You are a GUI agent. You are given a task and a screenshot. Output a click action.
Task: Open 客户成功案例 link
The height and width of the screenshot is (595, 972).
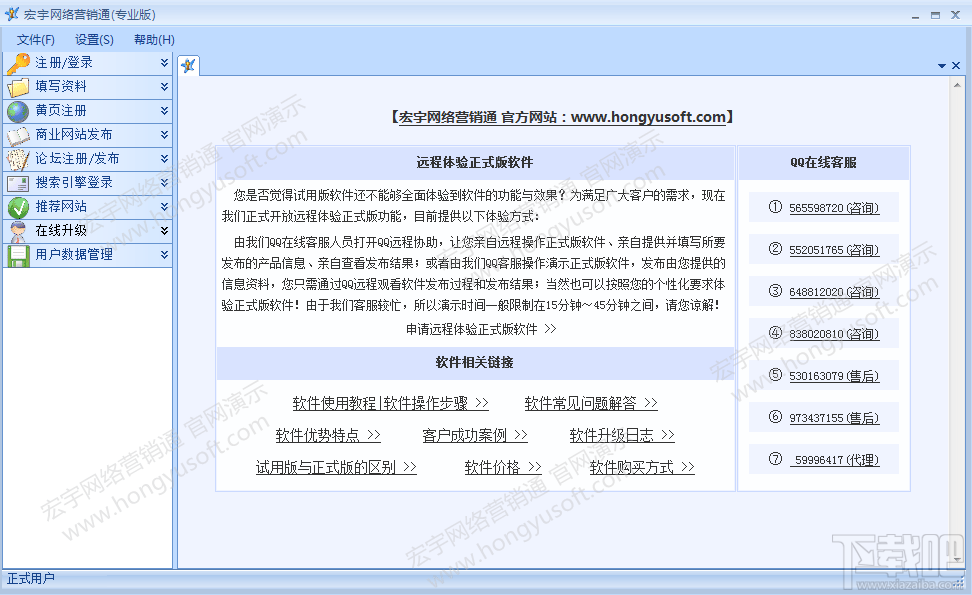click(475, 435)
